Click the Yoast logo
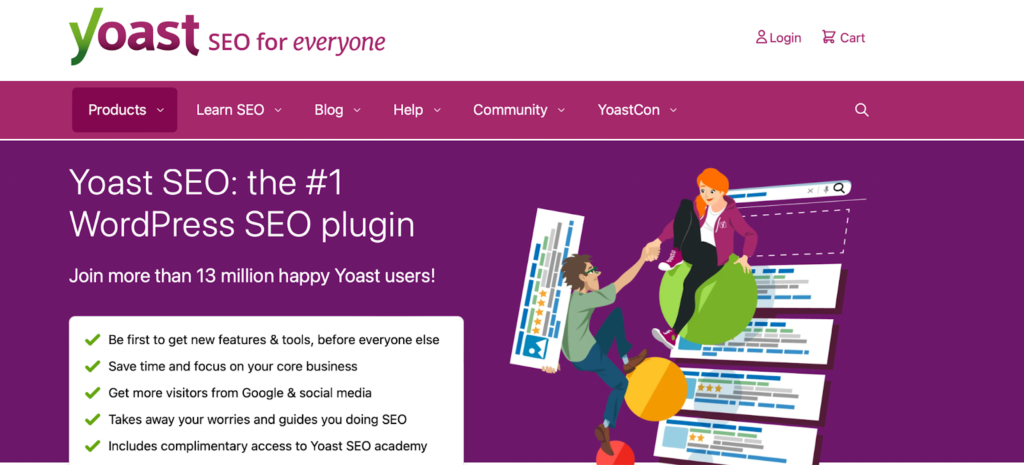Image resolution: width=1024 pixels, height=465 pixels. [x=134, y=36]
